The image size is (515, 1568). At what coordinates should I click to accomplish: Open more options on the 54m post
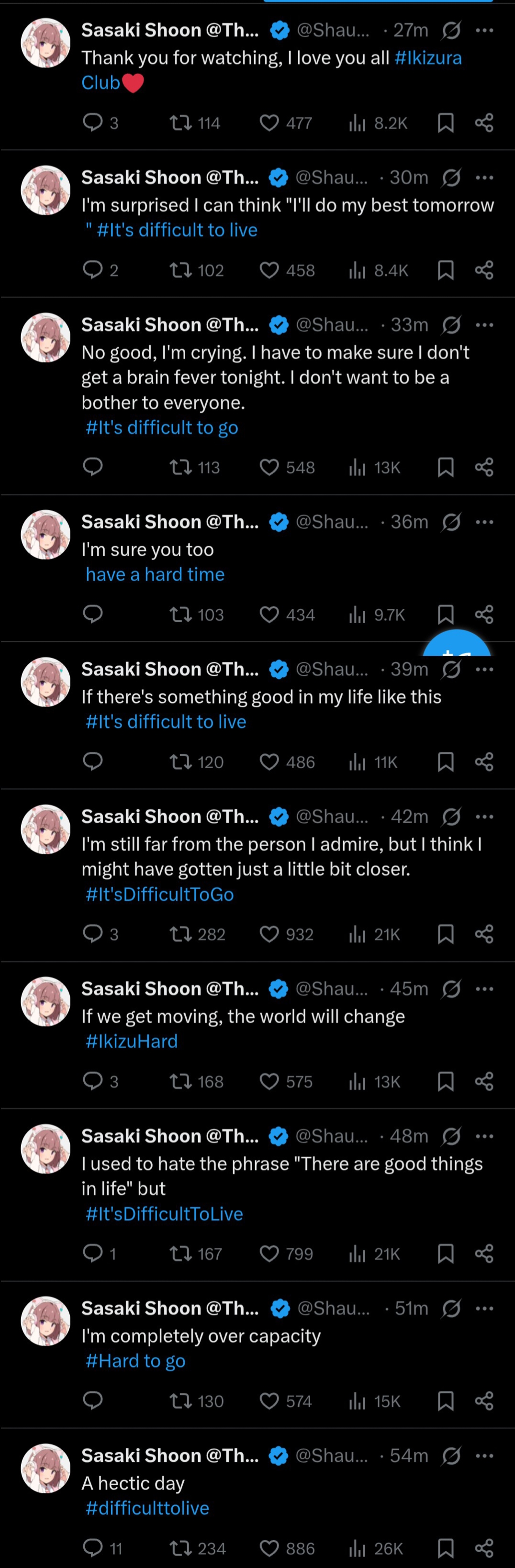(x=484, y=1456)
